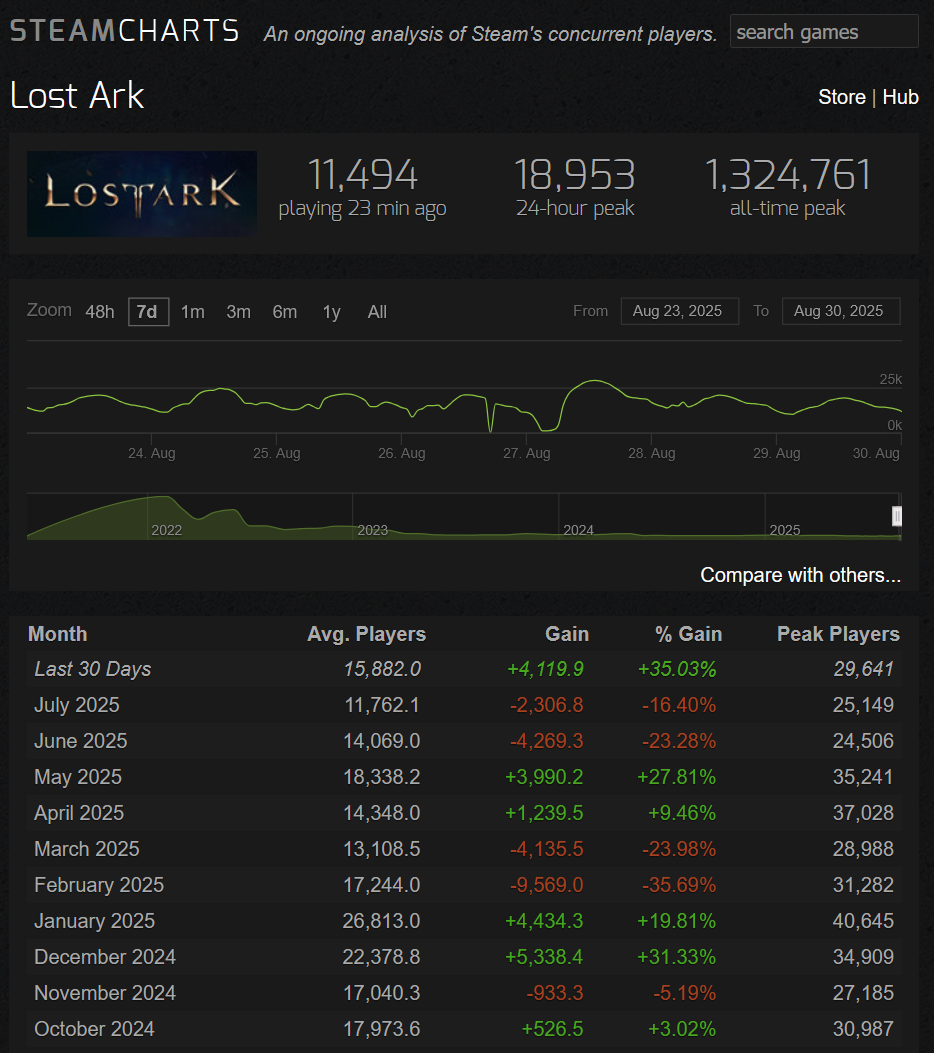Set chart zoom to 3m
Screen dimensions: 934x1053
click(238, 312)
